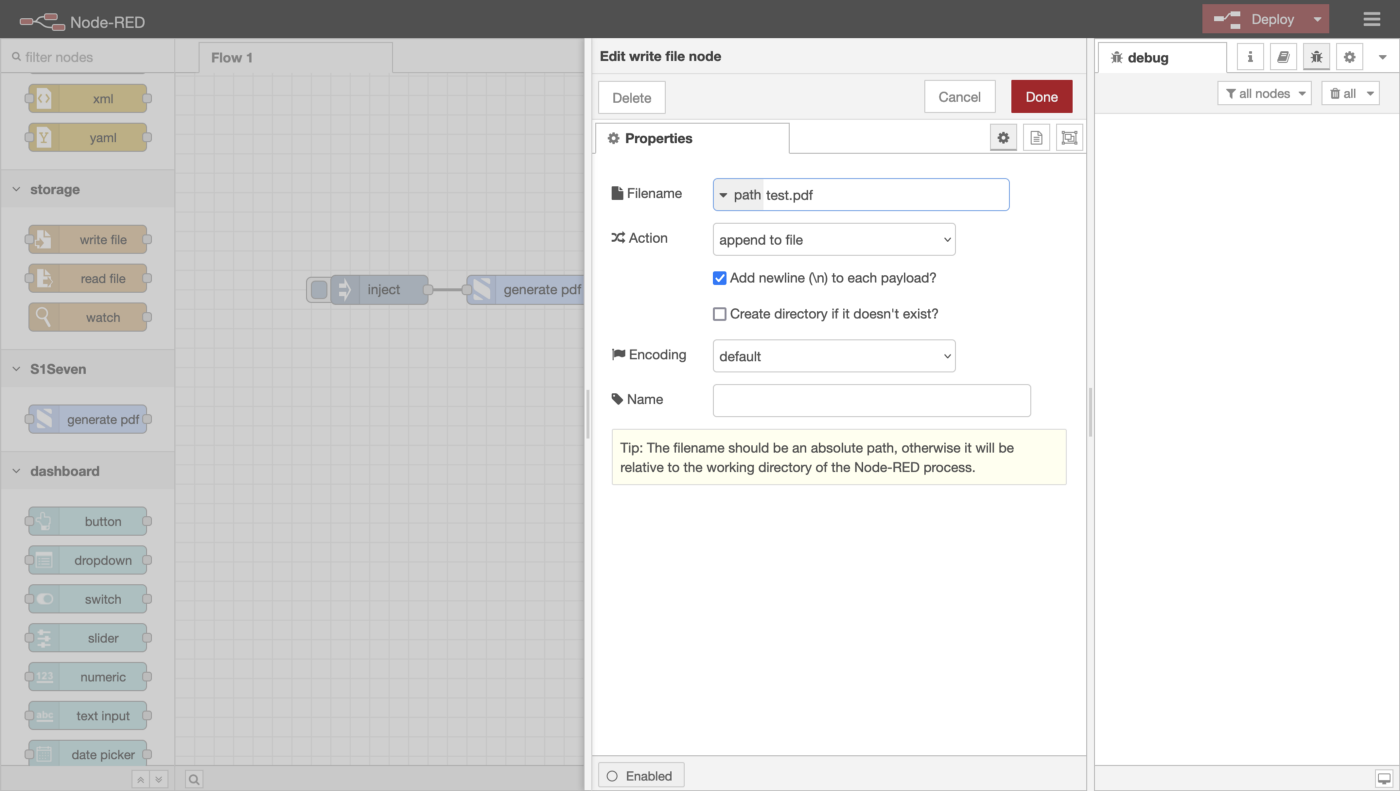Click the search flows magnifier icon

[194, 779]
